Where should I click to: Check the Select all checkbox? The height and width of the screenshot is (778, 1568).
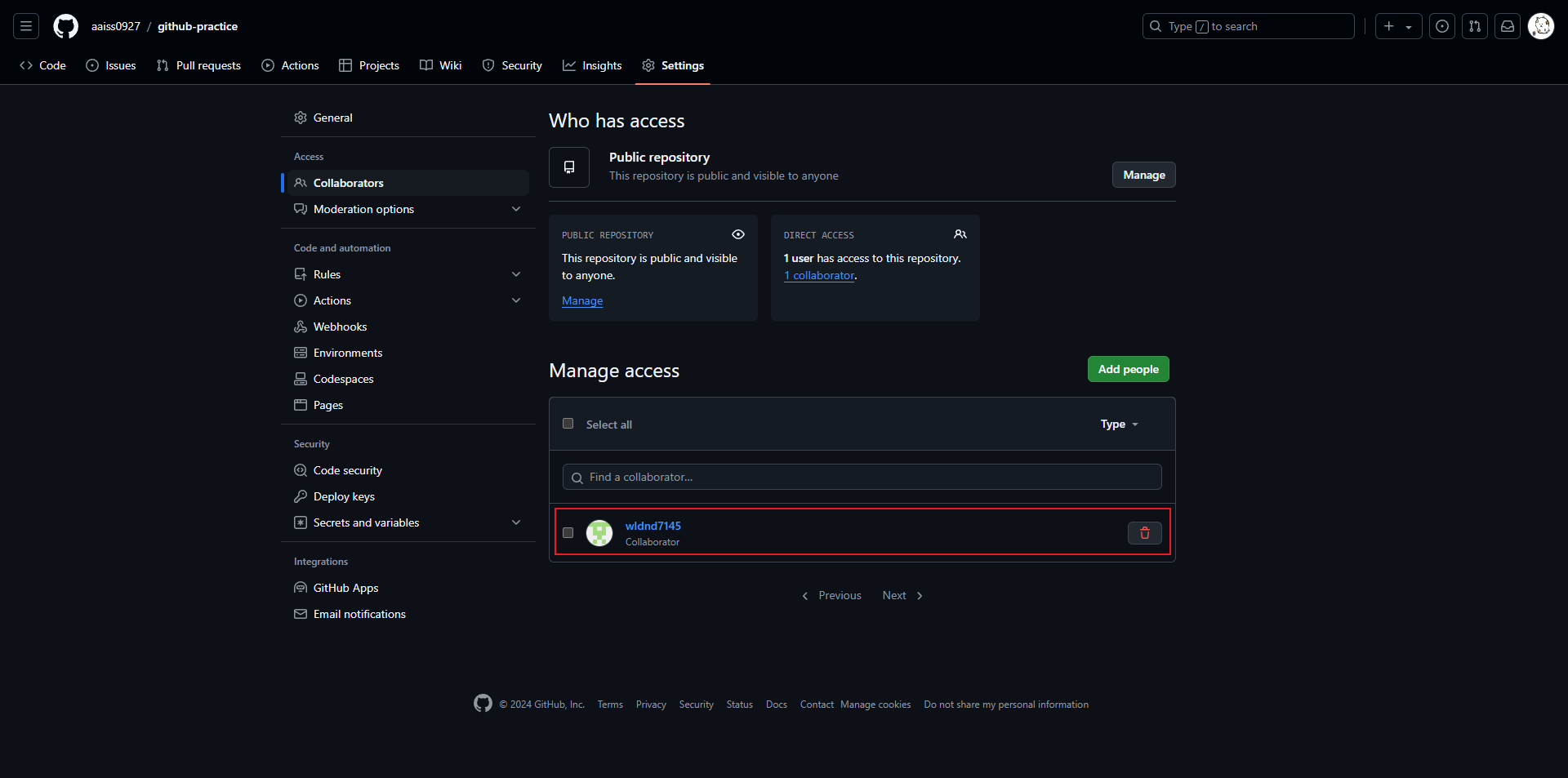pyautogui.click(x=568, y=424)
